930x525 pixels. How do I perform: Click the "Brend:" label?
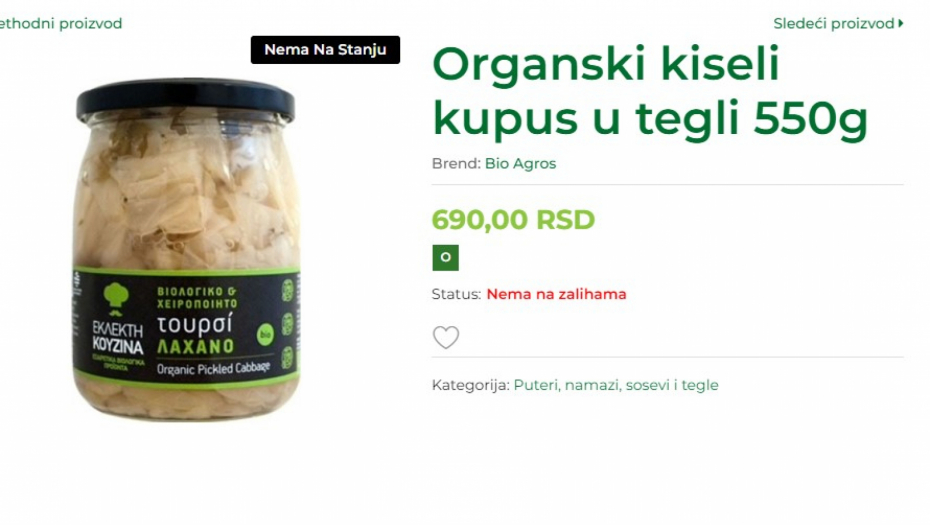pos(456,163)
